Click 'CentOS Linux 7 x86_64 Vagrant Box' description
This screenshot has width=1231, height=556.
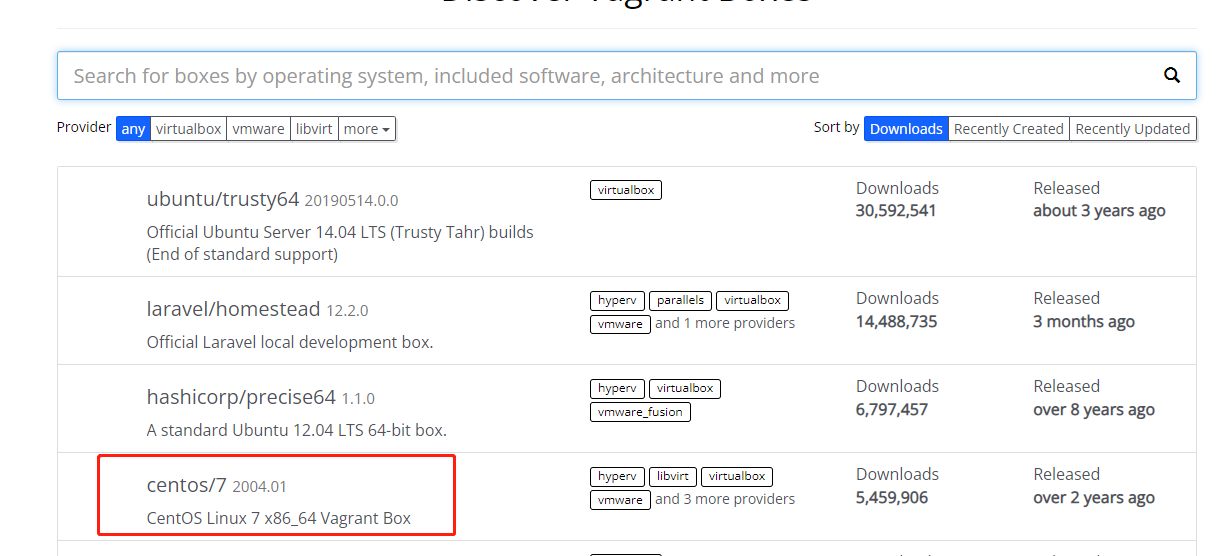pyautogui.click(x=279, y=518)
